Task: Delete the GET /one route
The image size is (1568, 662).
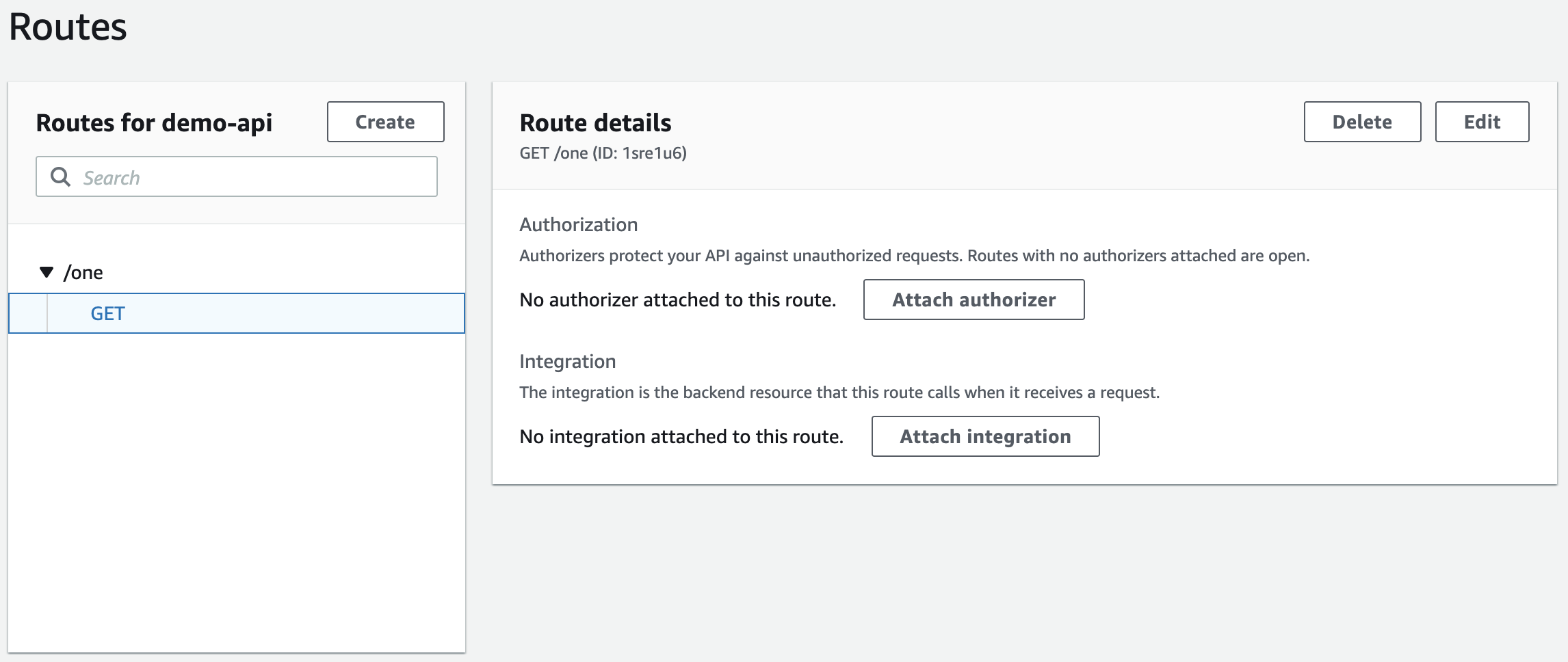Action: pyautogui.click(x=1361, y=121)
